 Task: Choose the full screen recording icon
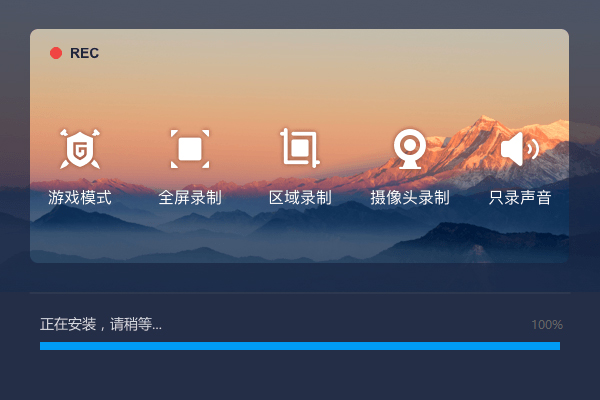pyautogui.click(x=190, y=149)
